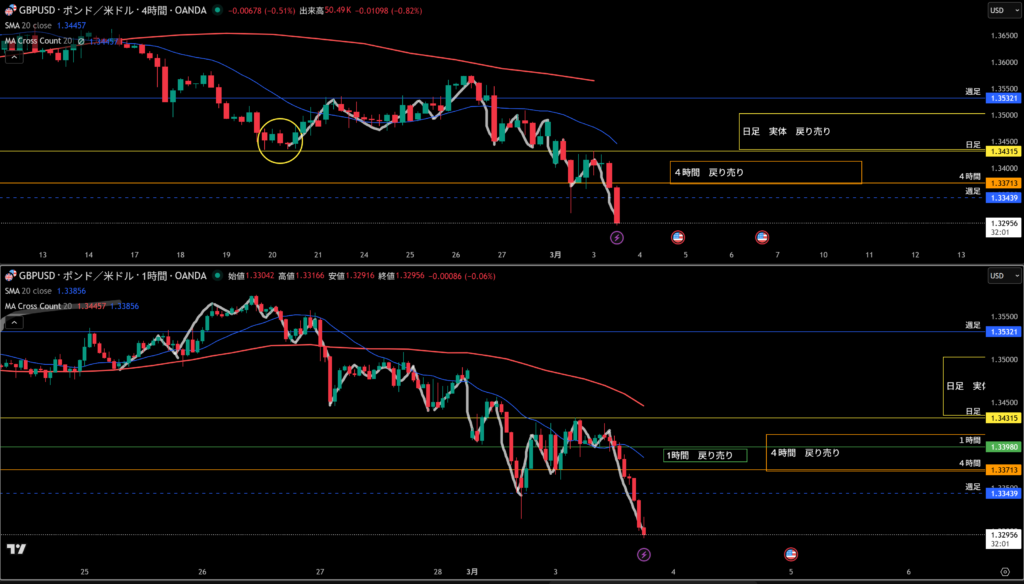The width and height of the screenshot is (1024, 584).
Task: Select the green 1時間 戻り売り box
Action: pos(705,456)
